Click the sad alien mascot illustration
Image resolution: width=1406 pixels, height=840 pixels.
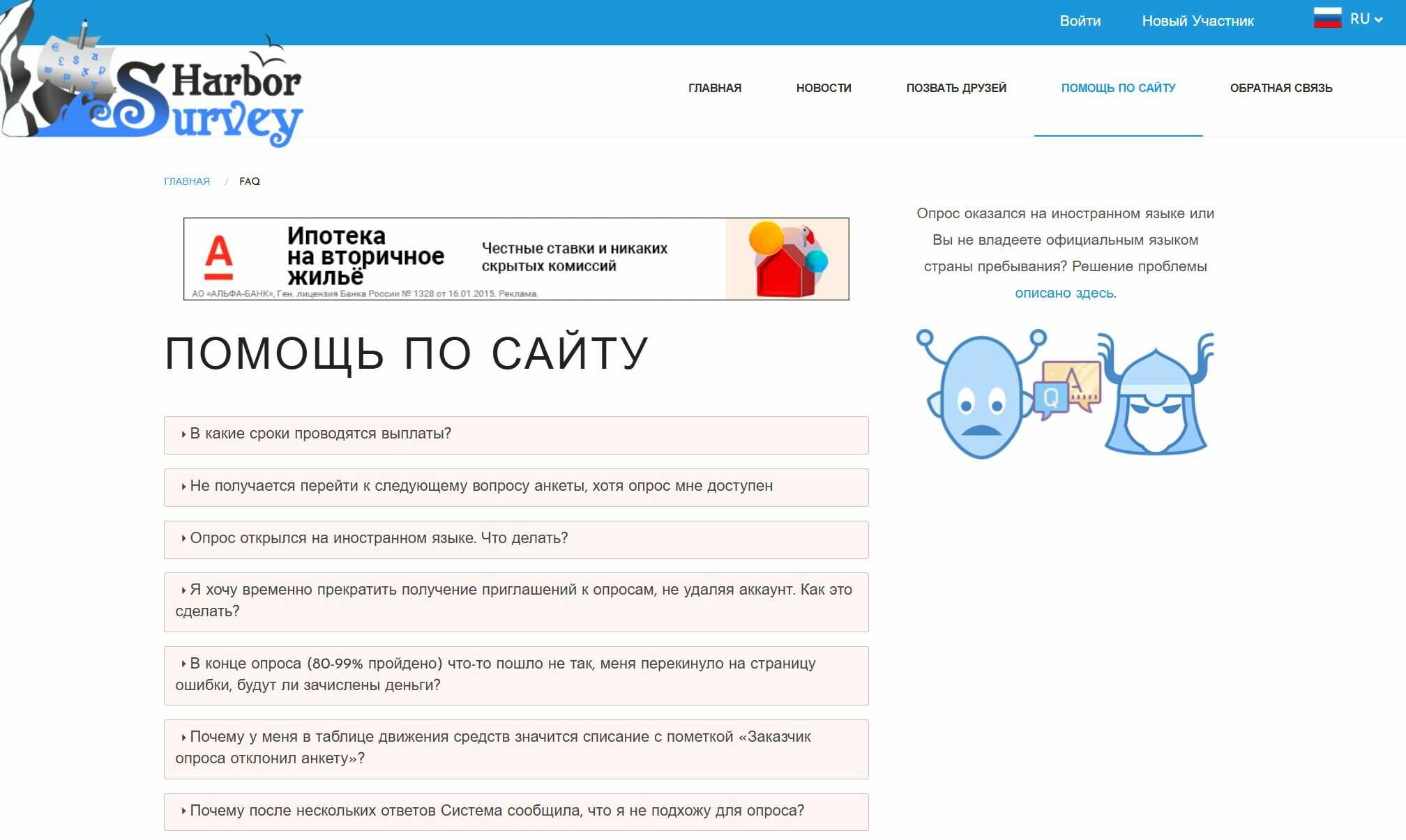coord(980,395)
